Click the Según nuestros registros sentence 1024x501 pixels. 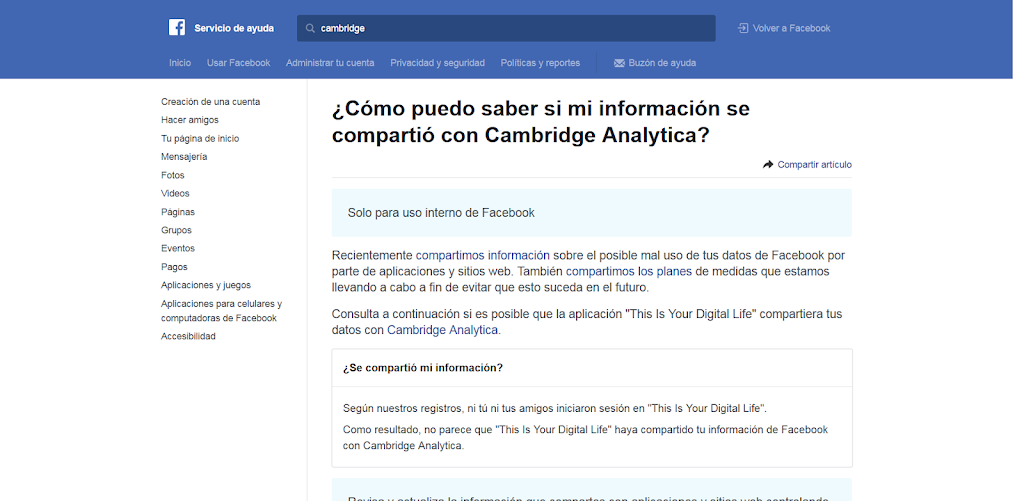pyautogui.click(x=554, y=408)
